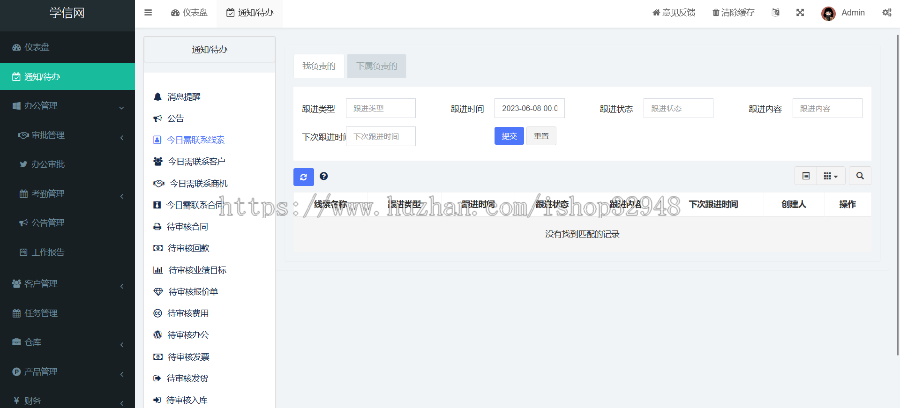The height and width of the screenshot is (408, 900).
Task: Expand the 仓库 sidebar group
Action: point(67,343)
